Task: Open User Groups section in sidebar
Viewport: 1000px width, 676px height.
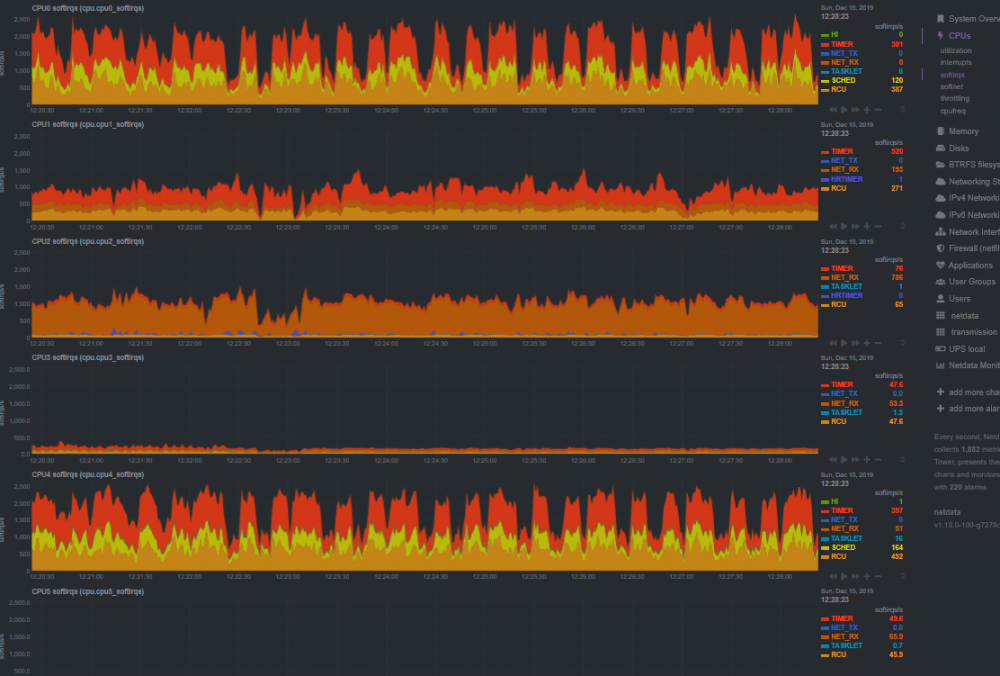Action: point(971,282)
